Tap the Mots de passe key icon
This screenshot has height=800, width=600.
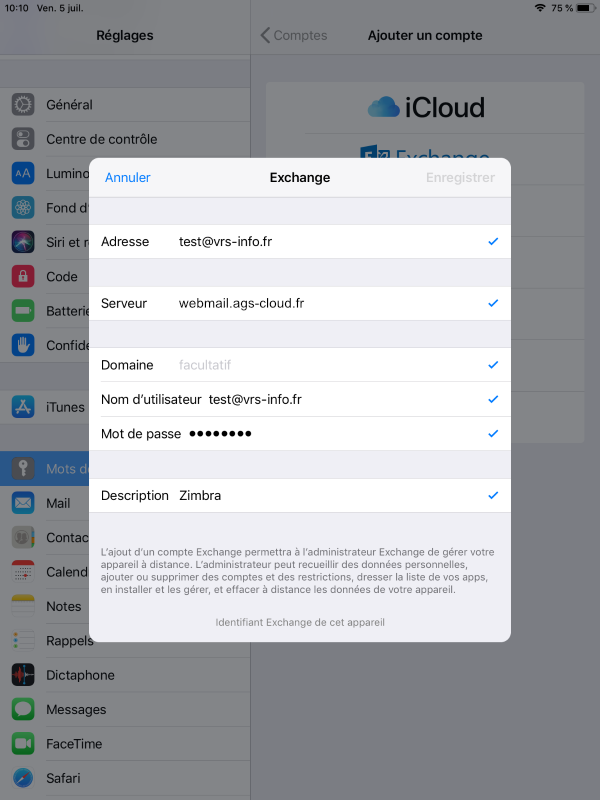(x=23, y=468)
